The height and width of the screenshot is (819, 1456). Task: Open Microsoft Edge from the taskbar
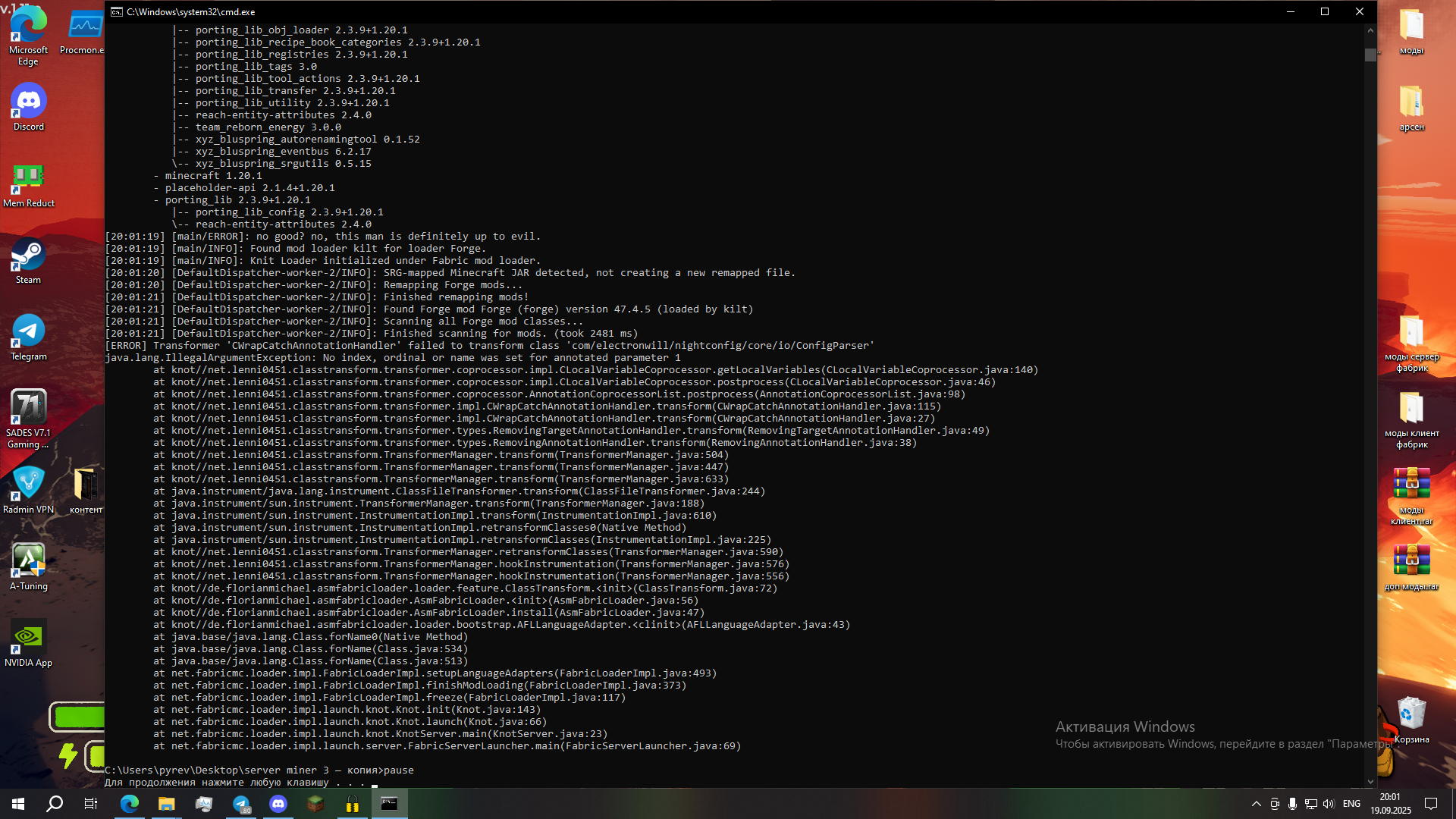click(x=130, y=805)
